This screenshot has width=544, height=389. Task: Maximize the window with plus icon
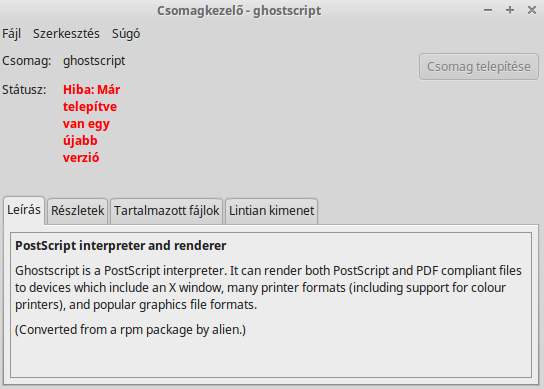tap(510, 10)
